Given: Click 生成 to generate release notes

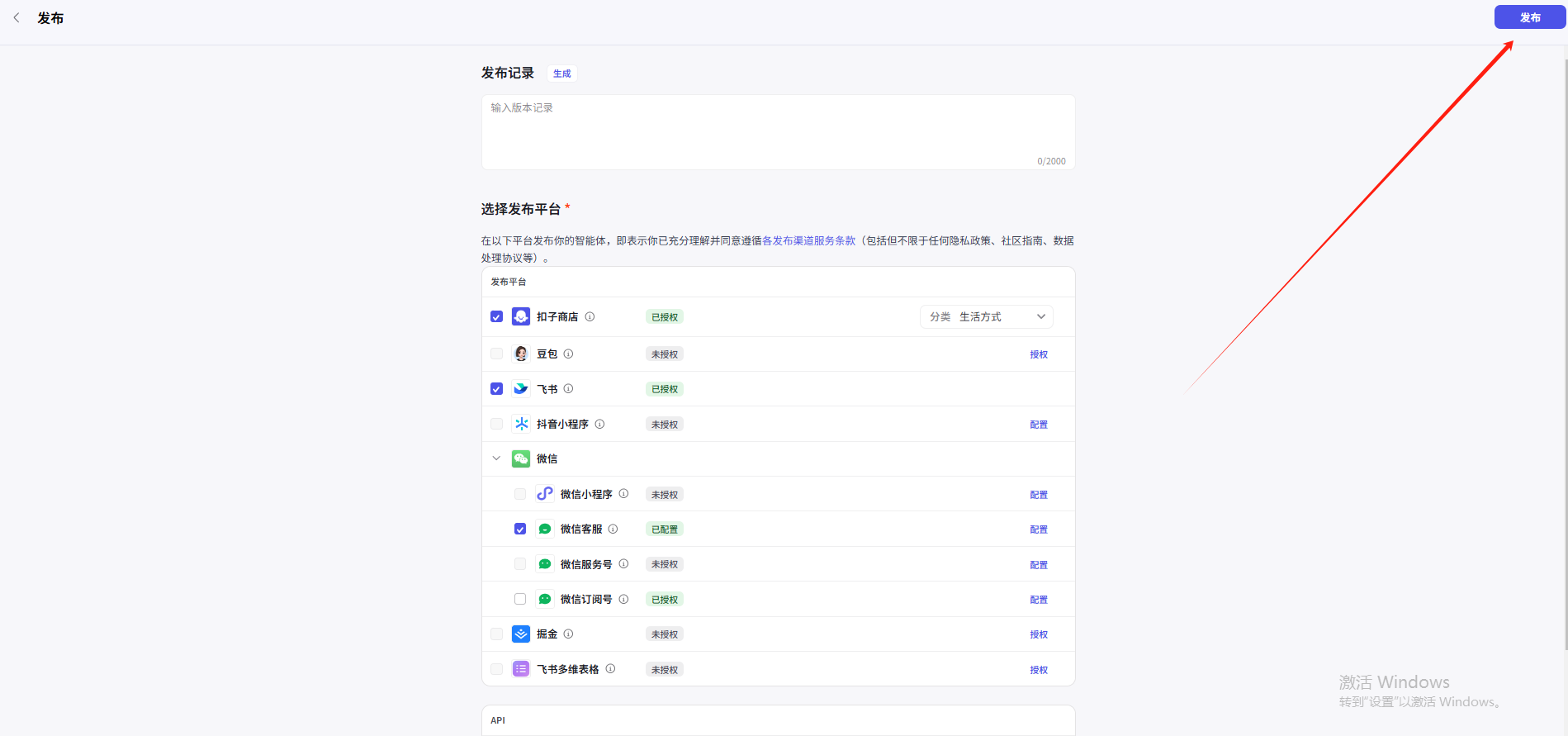Looking at the screenshot, I should click(x=561, y=74).
